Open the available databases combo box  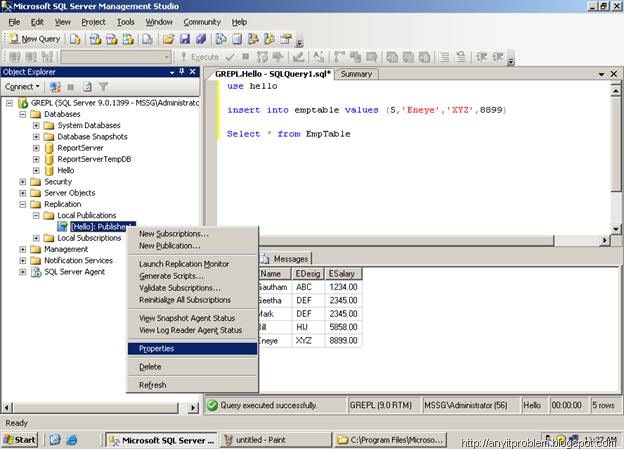coord(116,57)
